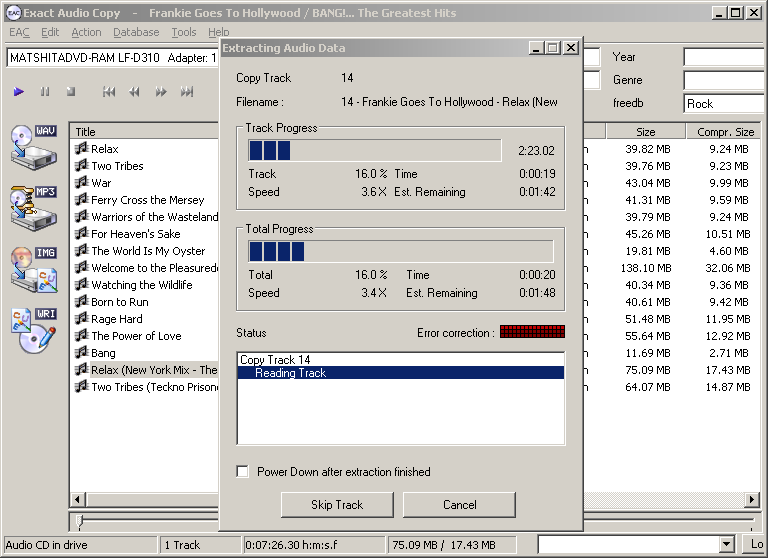Click the MP3 compressed extraction icon
Screen dimensions: 768x558
(34, 208)
